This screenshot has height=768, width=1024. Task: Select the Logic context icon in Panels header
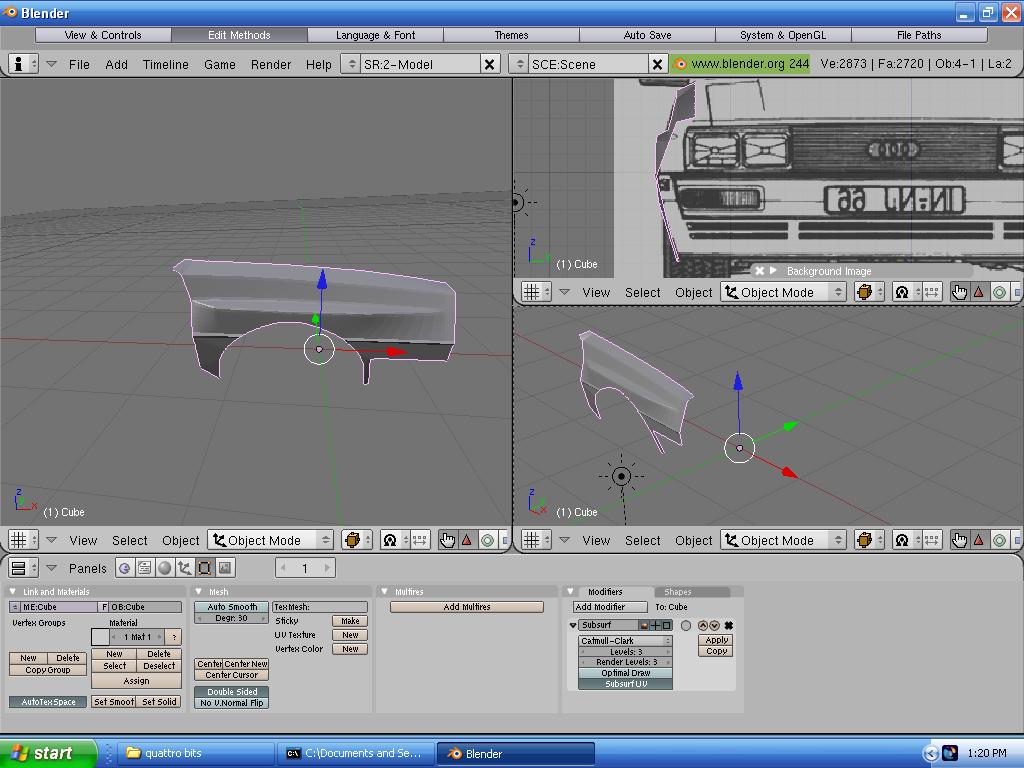click(124, 568)
